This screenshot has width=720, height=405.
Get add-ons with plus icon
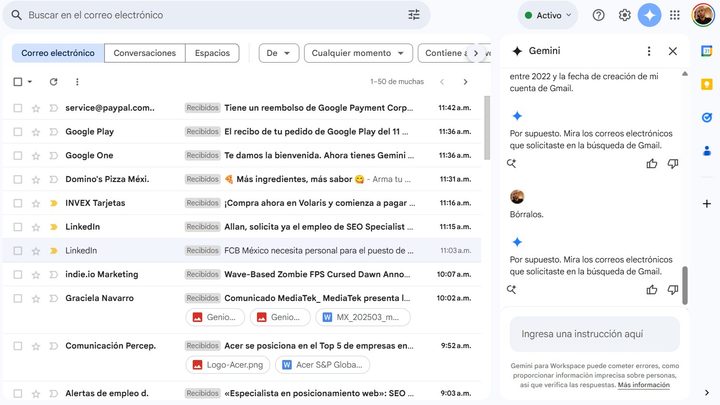[707, 203]
